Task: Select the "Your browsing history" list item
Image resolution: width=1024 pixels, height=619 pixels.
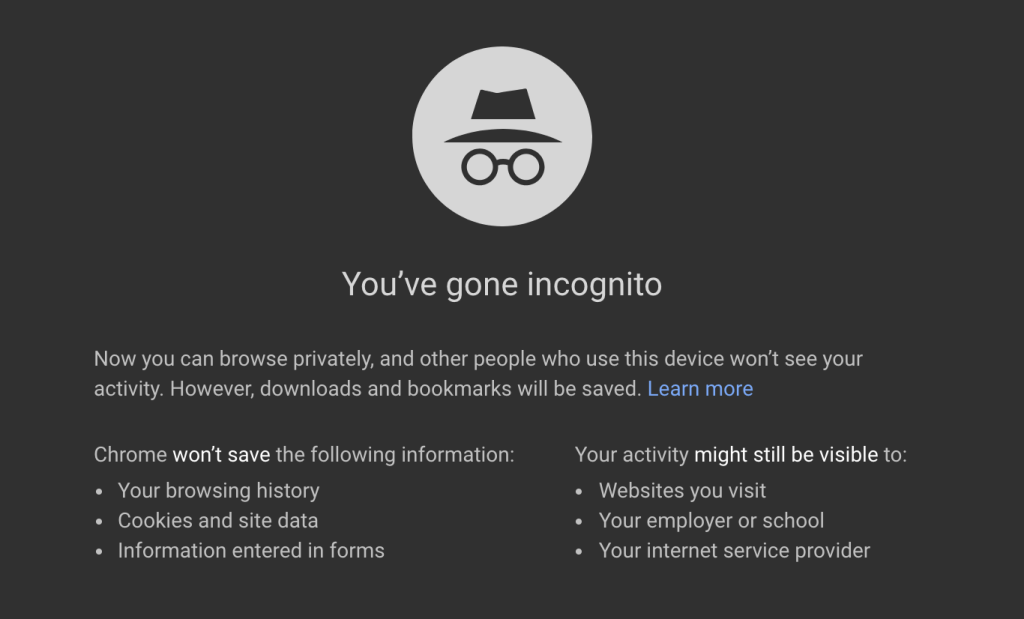Action: click(x=218, y=491)
